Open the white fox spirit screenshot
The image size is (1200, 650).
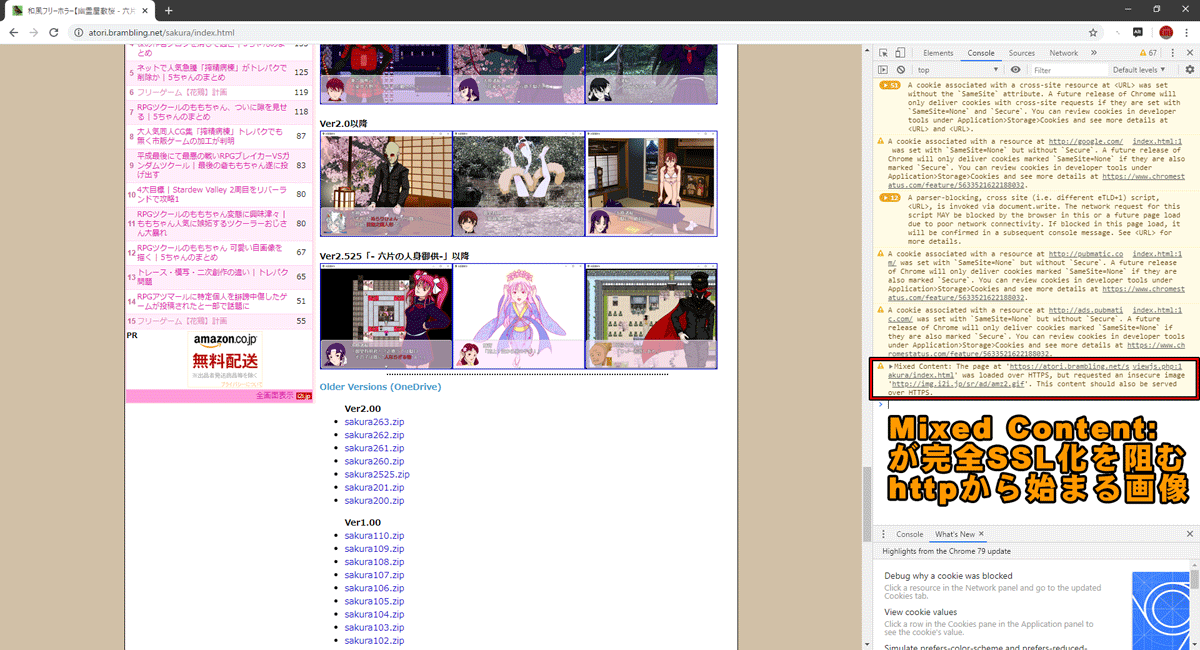518,183
